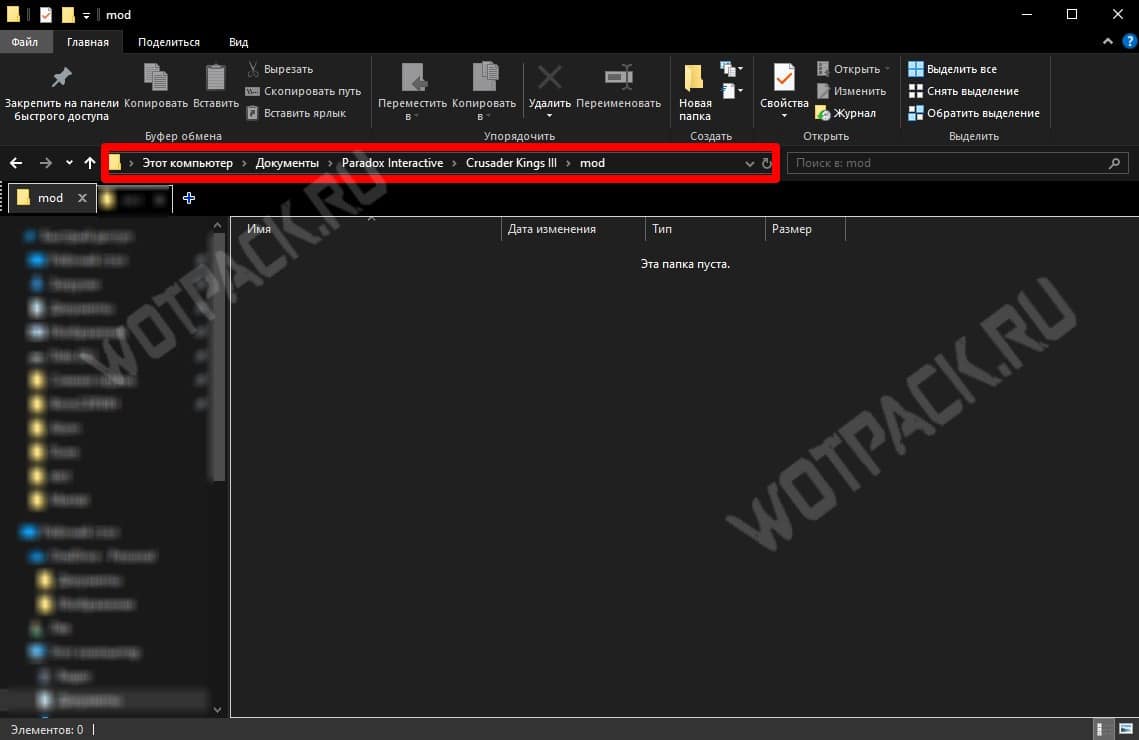Click Выделить все button

952,69
